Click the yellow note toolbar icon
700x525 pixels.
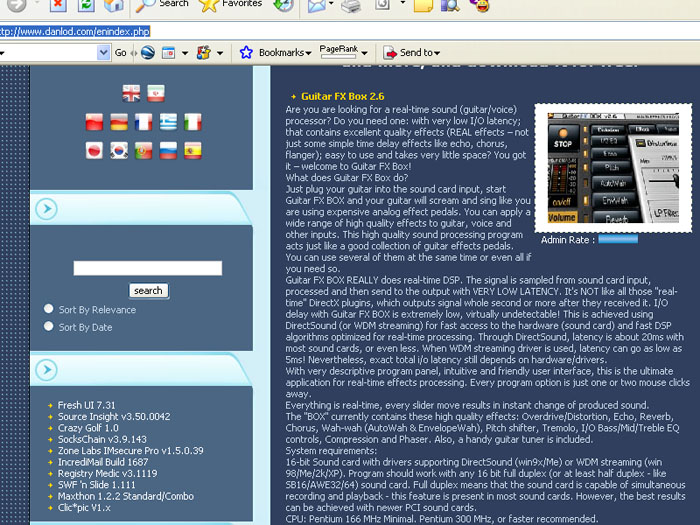pyautogui.click(x=423, y=5)
